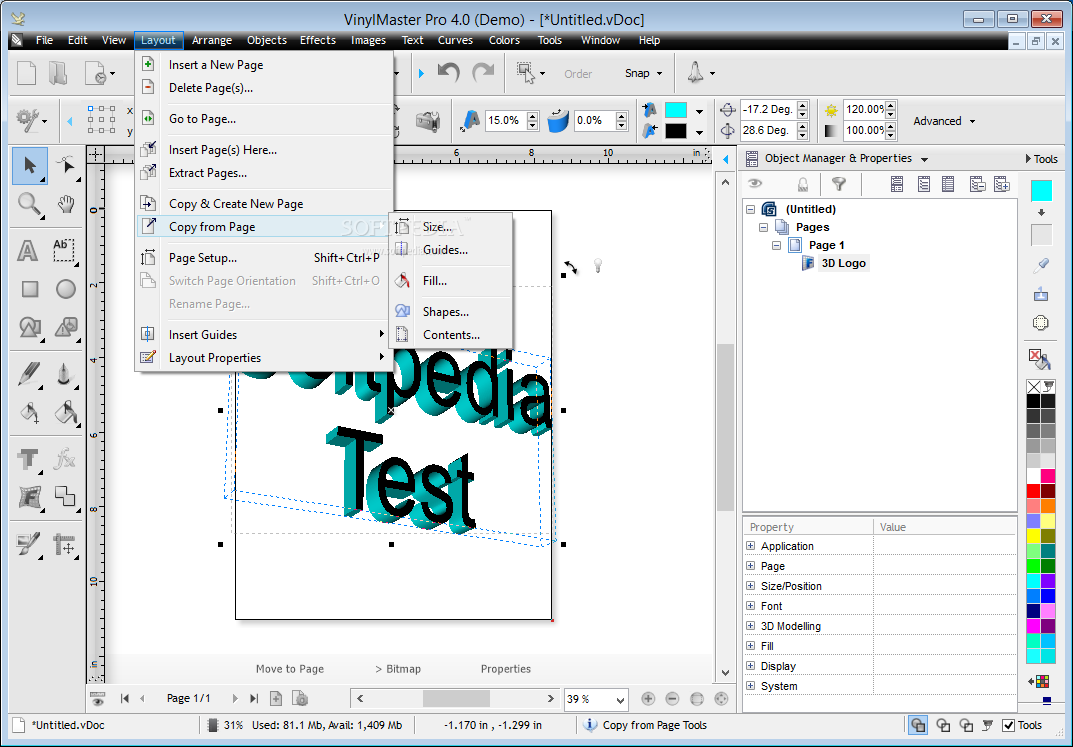Screen dimensions: 1073x747
Task: Open the Effects menu
Action: click(x=318, y=40)
